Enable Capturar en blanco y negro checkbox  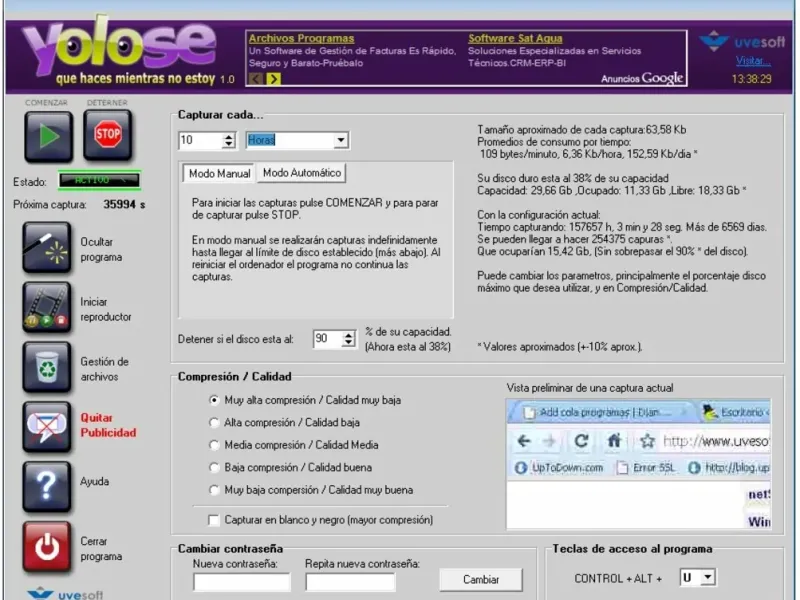point(214,520)
